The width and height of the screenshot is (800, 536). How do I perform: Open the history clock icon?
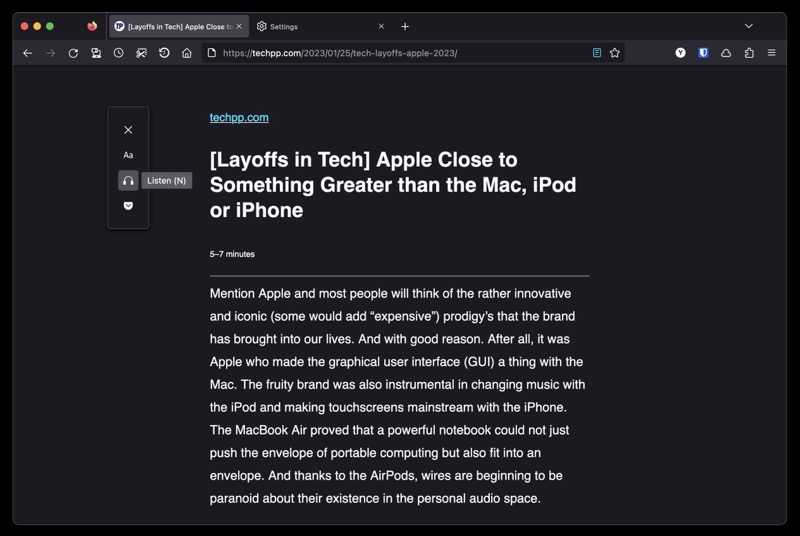118,53
